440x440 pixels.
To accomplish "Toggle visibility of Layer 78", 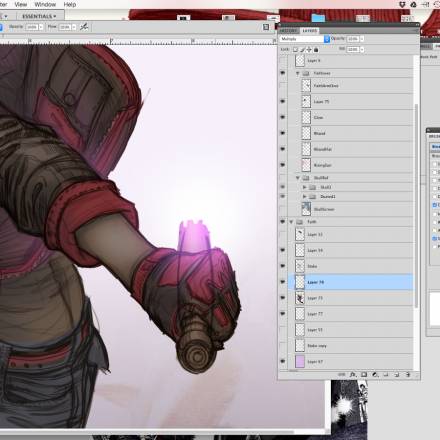I will click(283, 282).
